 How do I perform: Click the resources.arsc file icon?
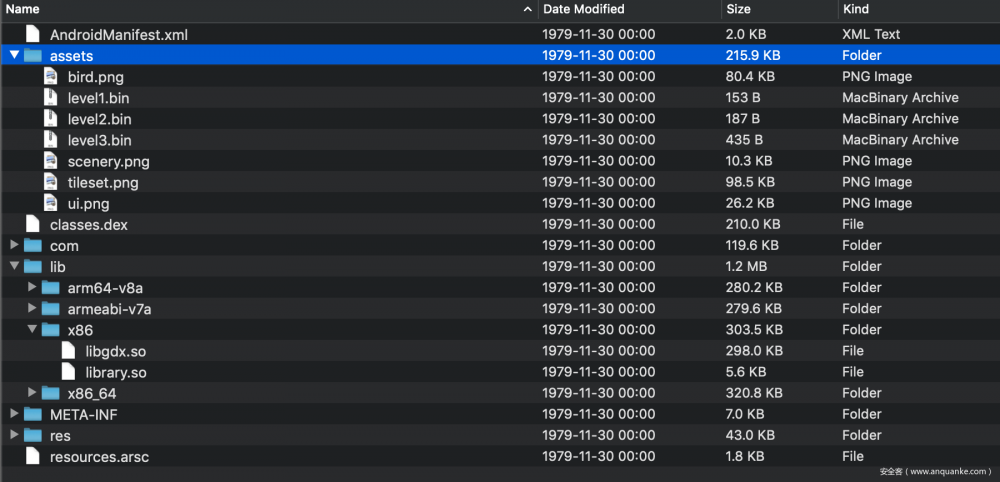(33, 456)
